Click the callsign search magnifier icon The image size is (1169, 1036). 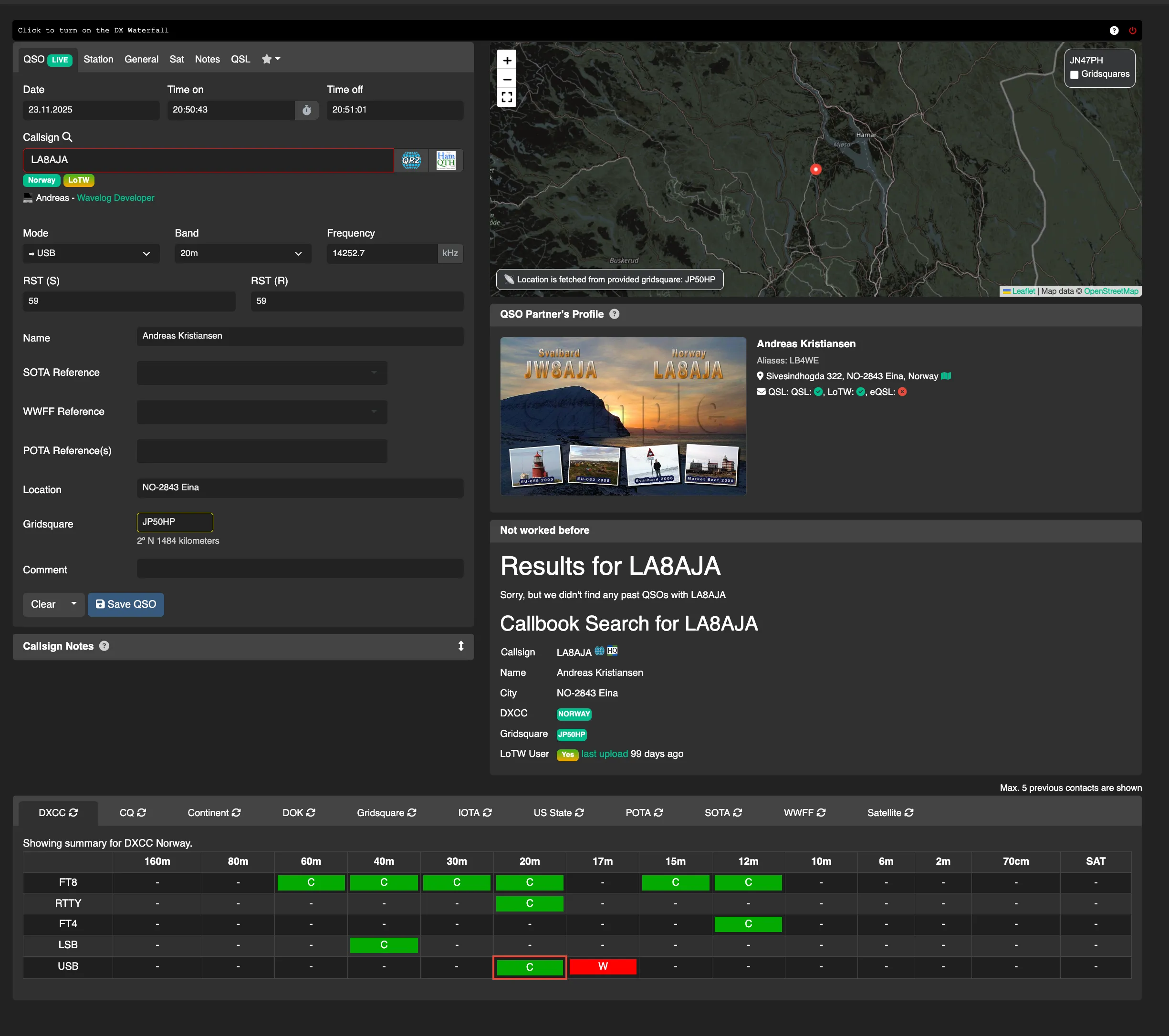tap(68, 137)
